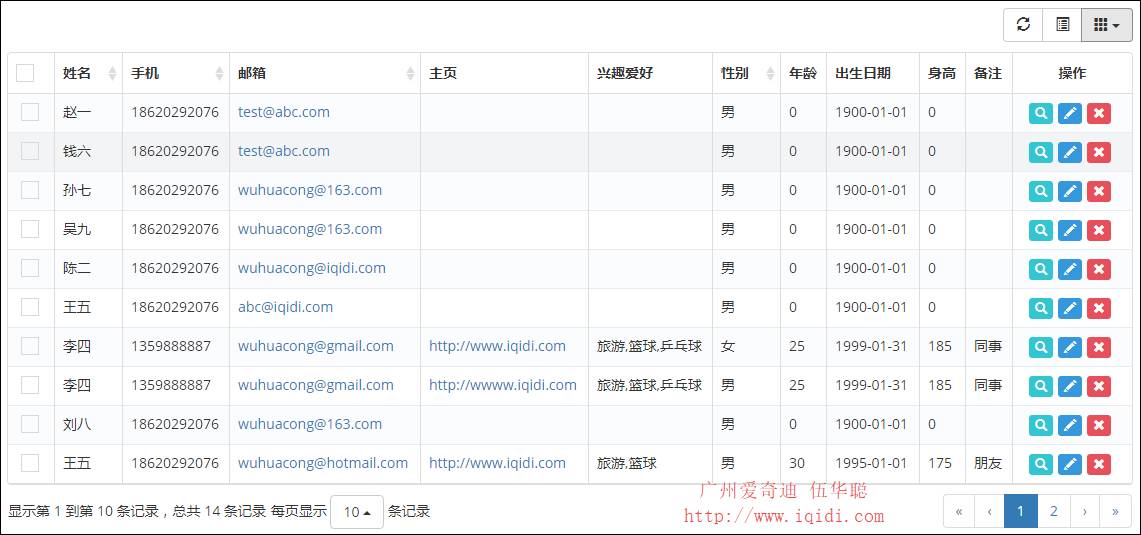View details for abc@iqidi.com row
1141x535 pixels.
[x=1041, y=308]
